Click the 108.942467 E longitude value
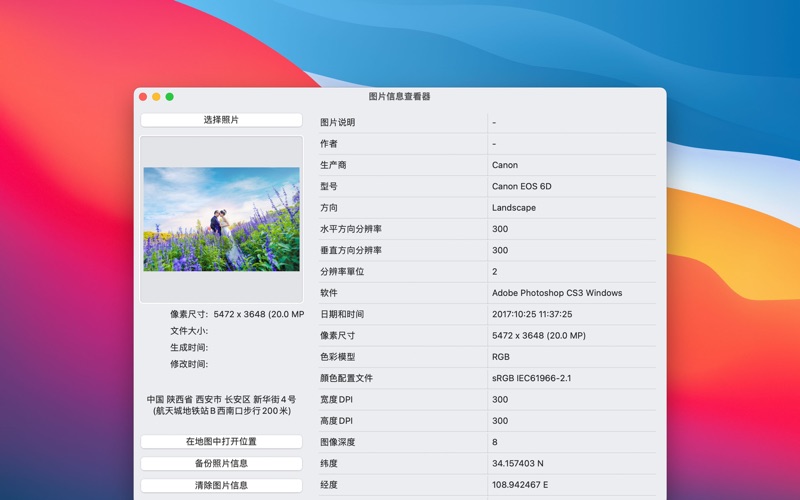 [520, 485]
